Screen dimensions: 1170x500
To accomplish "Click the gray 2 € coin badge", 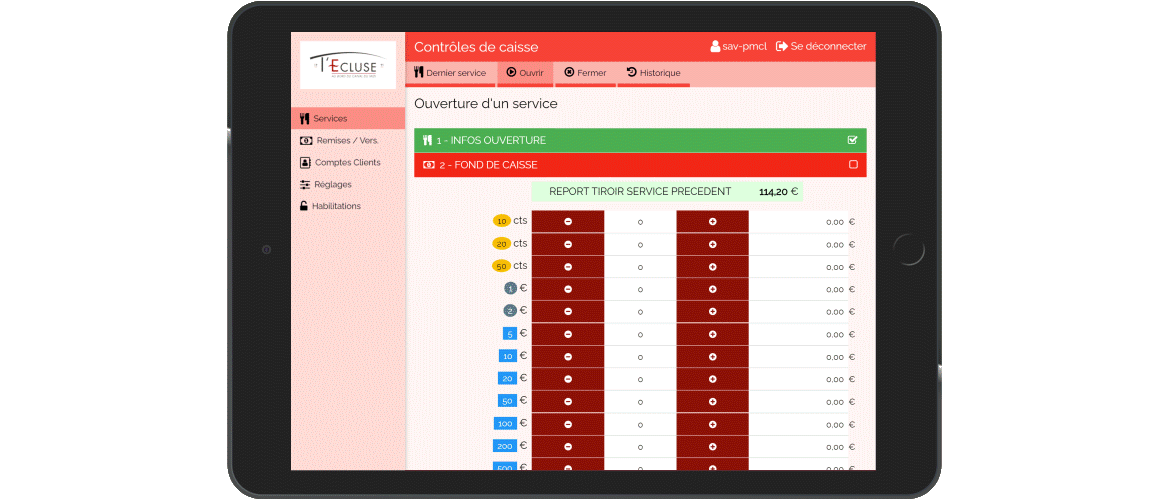I will pos(510,310).
